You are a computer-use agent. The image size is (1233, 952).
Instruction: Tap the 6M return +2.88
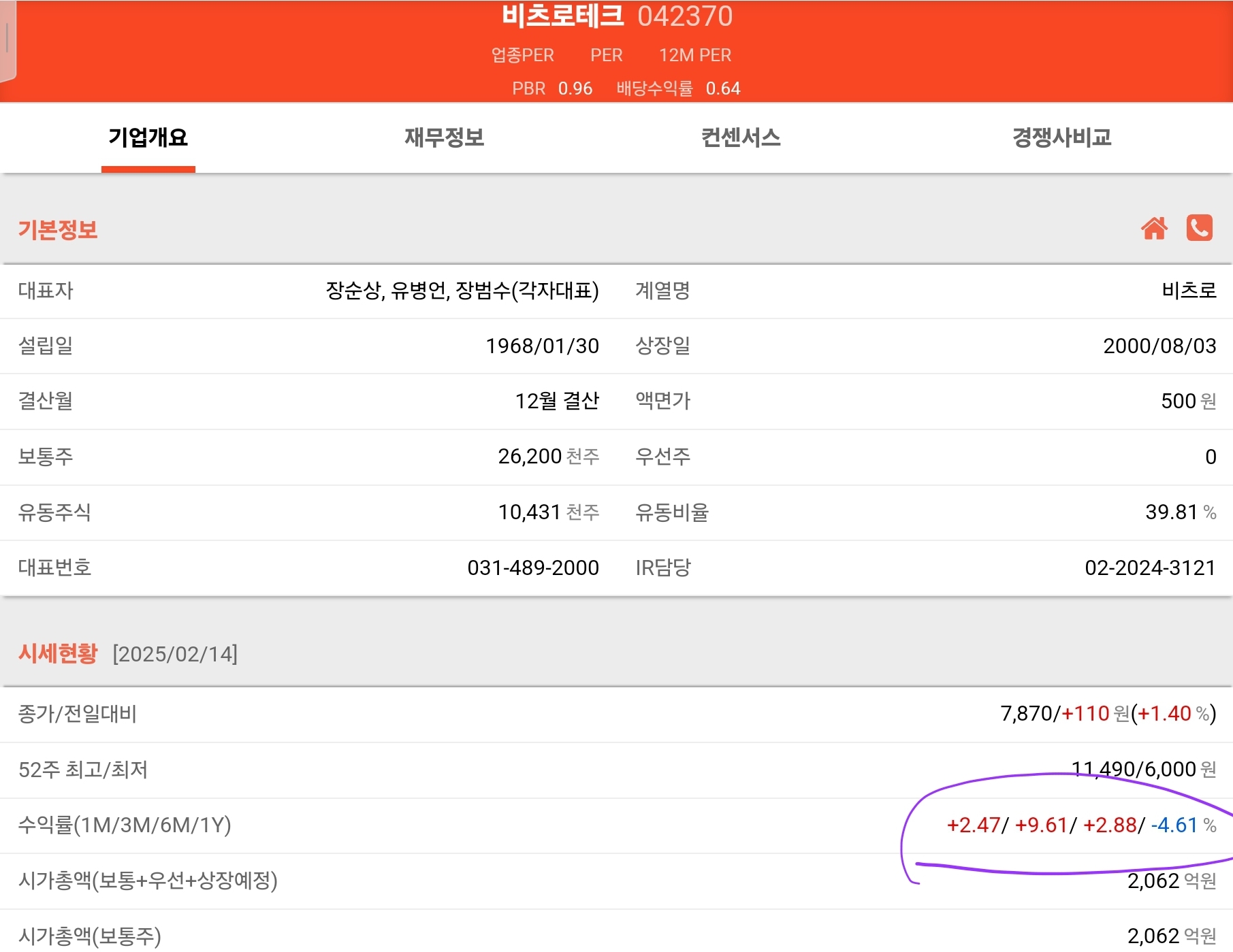[1110, 825]
